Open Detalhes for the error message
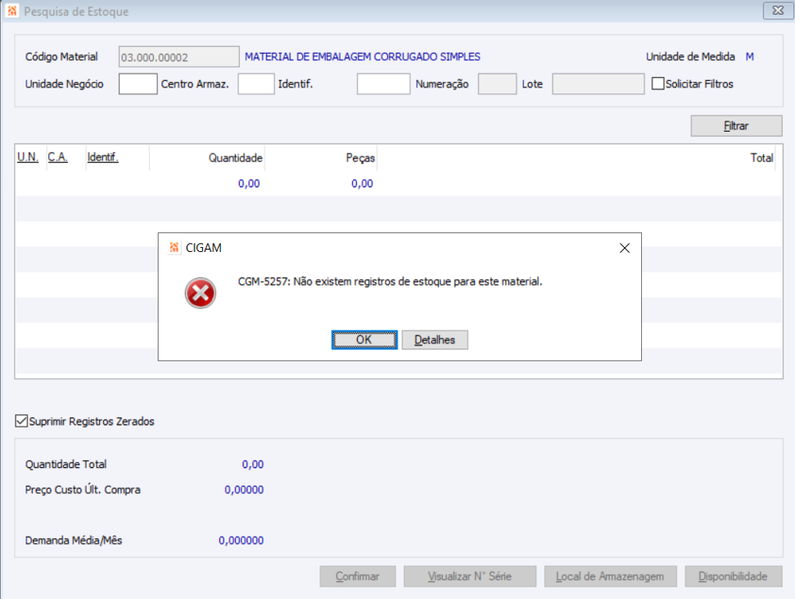This screenshot has height=599, width=795. coord(435,340)
